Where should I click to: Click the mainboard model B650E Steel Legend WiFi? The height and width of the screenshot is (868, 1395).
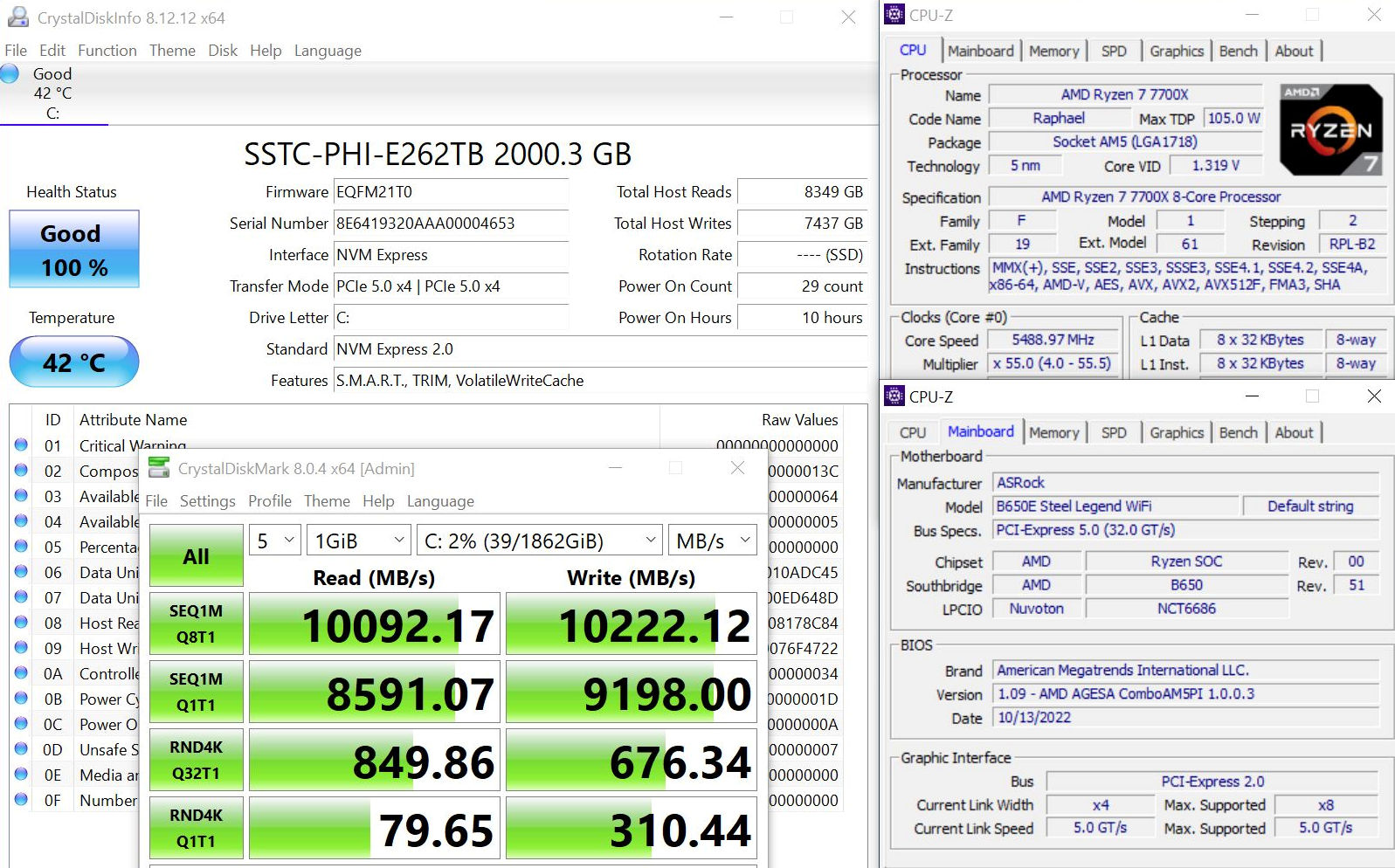pyautogui.click(x=1116, y=506)
